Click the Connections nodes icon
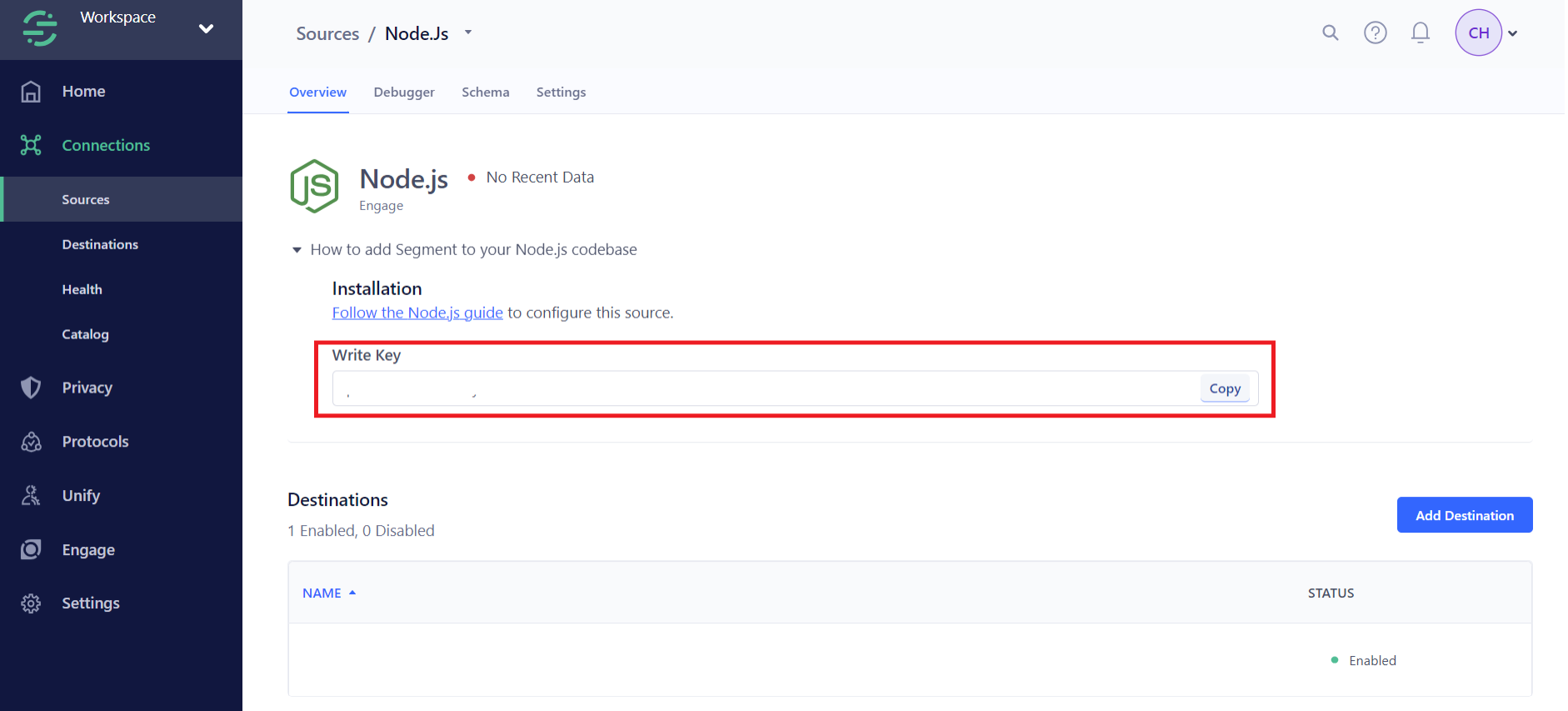Image resolution: width=1568 pixels, height=711 pixels. 31,145
